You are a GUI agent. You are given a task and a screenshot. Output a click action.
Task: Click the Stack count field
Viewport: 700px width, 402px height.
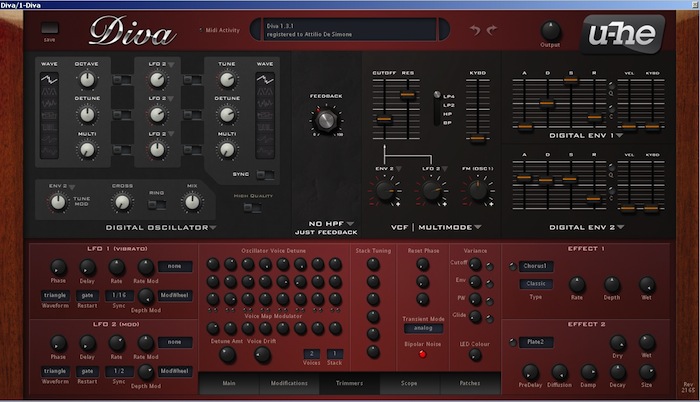pos(335,354)
